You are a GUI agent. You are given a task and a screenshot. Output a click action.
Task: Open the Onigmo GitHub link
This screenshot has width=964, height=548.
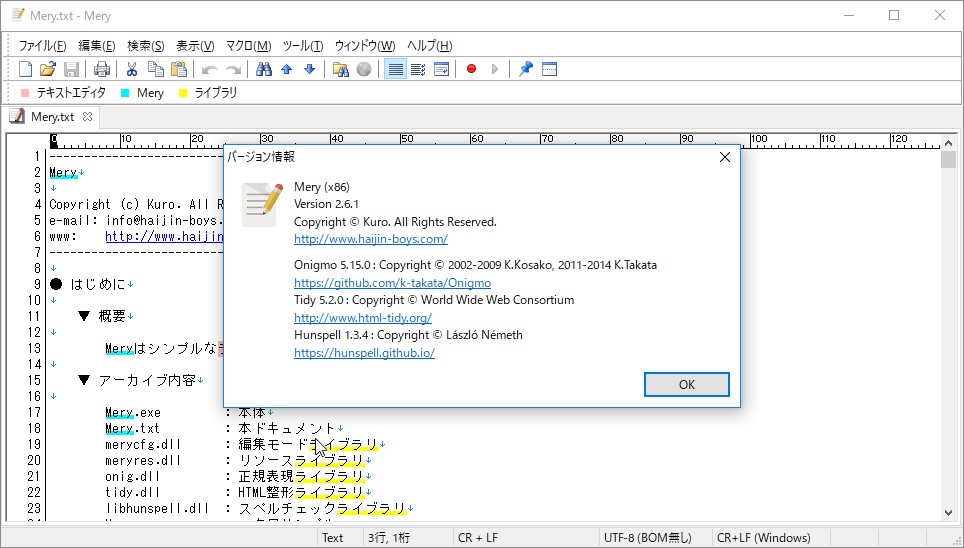point(392,283)
